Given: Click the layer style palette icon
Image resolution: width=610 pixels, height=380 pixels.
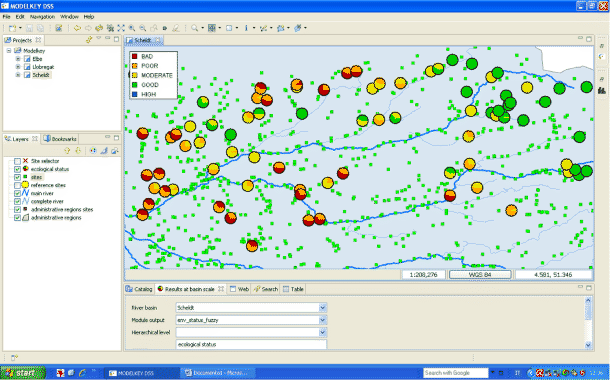Looking at the screenshot, I should click(x=93, y=151).
